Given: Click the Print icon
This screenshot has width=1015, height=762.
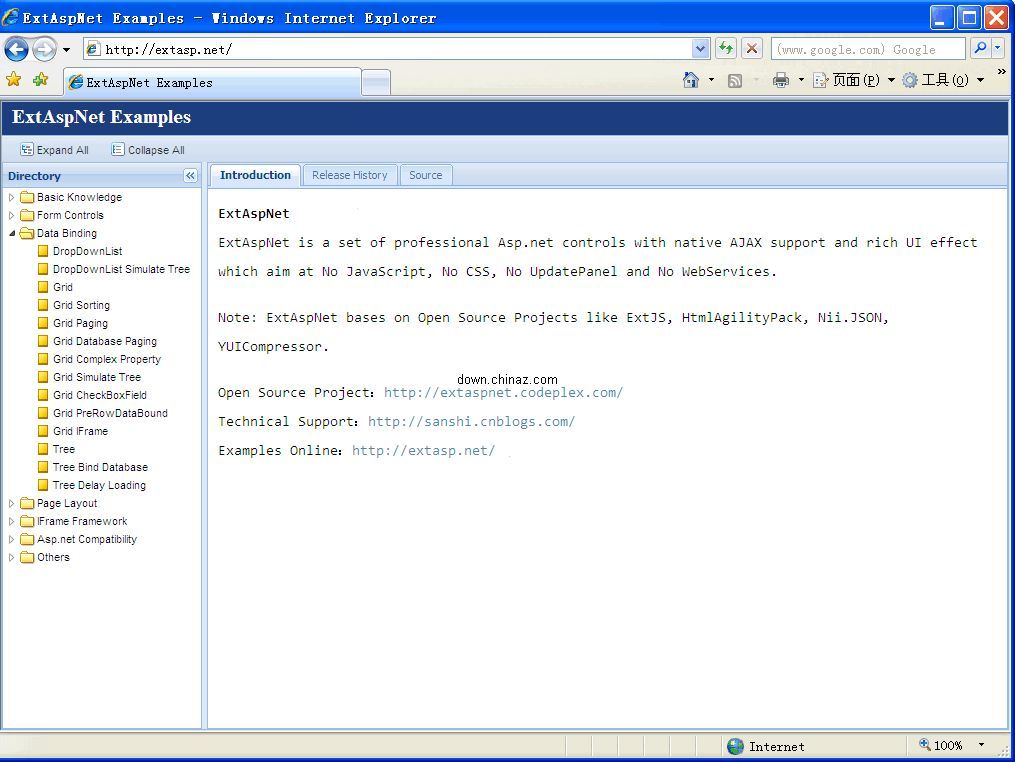Looking at the screenshot, I should point(781,80).
